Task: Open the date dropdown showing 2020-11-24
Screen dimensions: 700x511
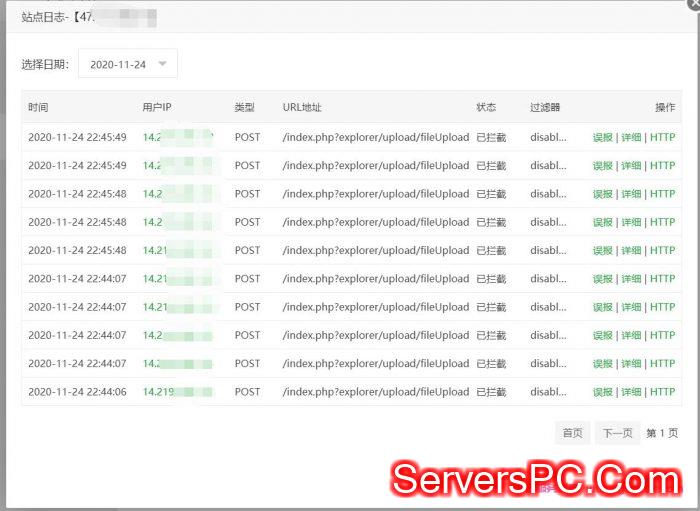Action: click(x=127, y=64)
